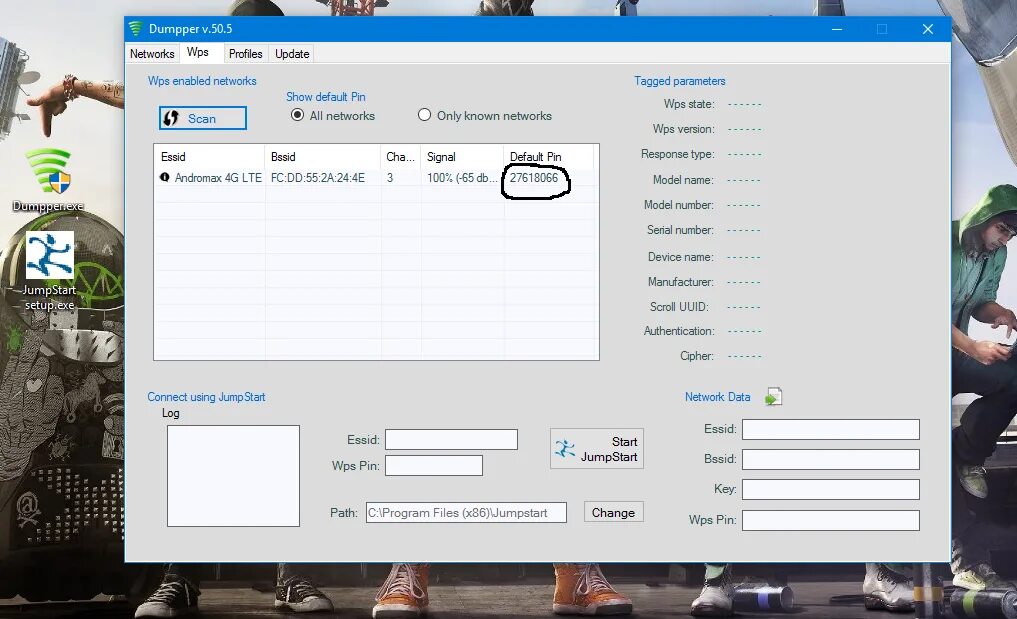Open Dumpper.exe desktop icon
Image resolution: width=1017 pixels, height=619 pixels.
pos(49,180)
